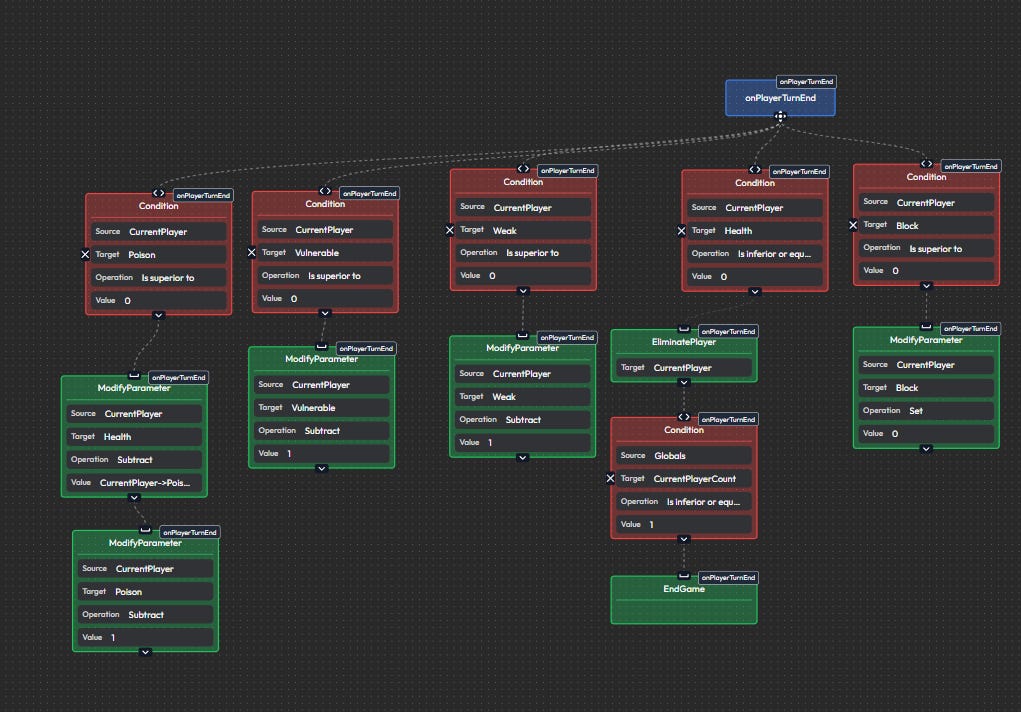Click the code brackets icon on the Weak Condition node
The width and height of the screenshot is (1021, 712).
[x=523, y=167]
